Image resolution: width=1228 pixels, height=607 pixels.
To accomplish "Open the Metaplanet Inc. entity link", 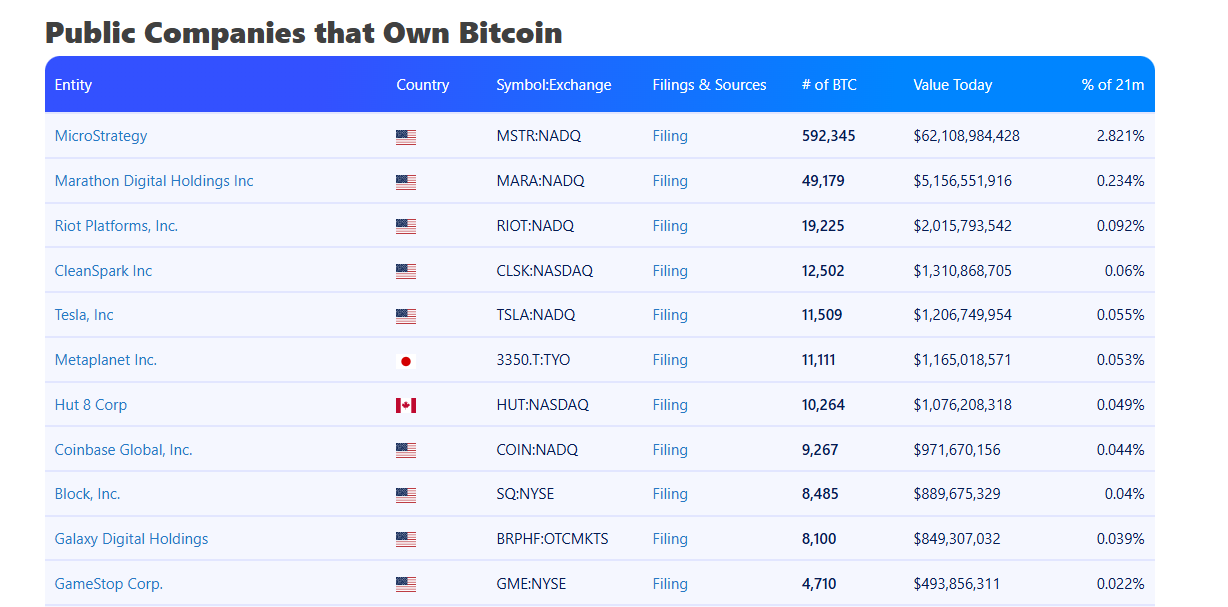I will (106, 360).
